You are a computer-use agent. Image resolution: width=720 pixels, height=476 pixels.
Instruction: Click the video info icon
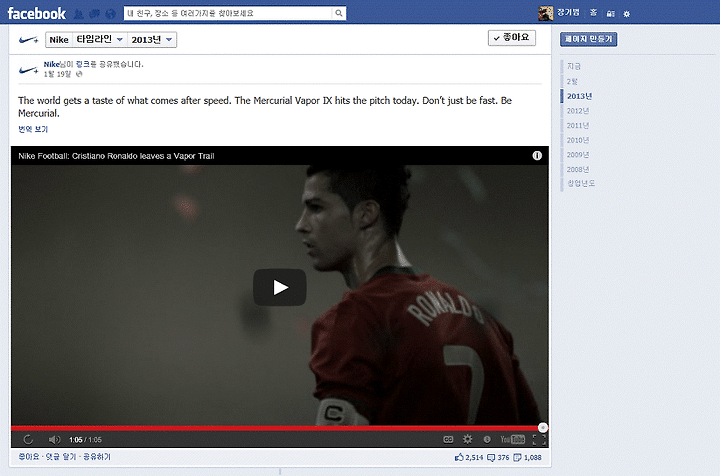pyautogui.click(x=537, y=156)
